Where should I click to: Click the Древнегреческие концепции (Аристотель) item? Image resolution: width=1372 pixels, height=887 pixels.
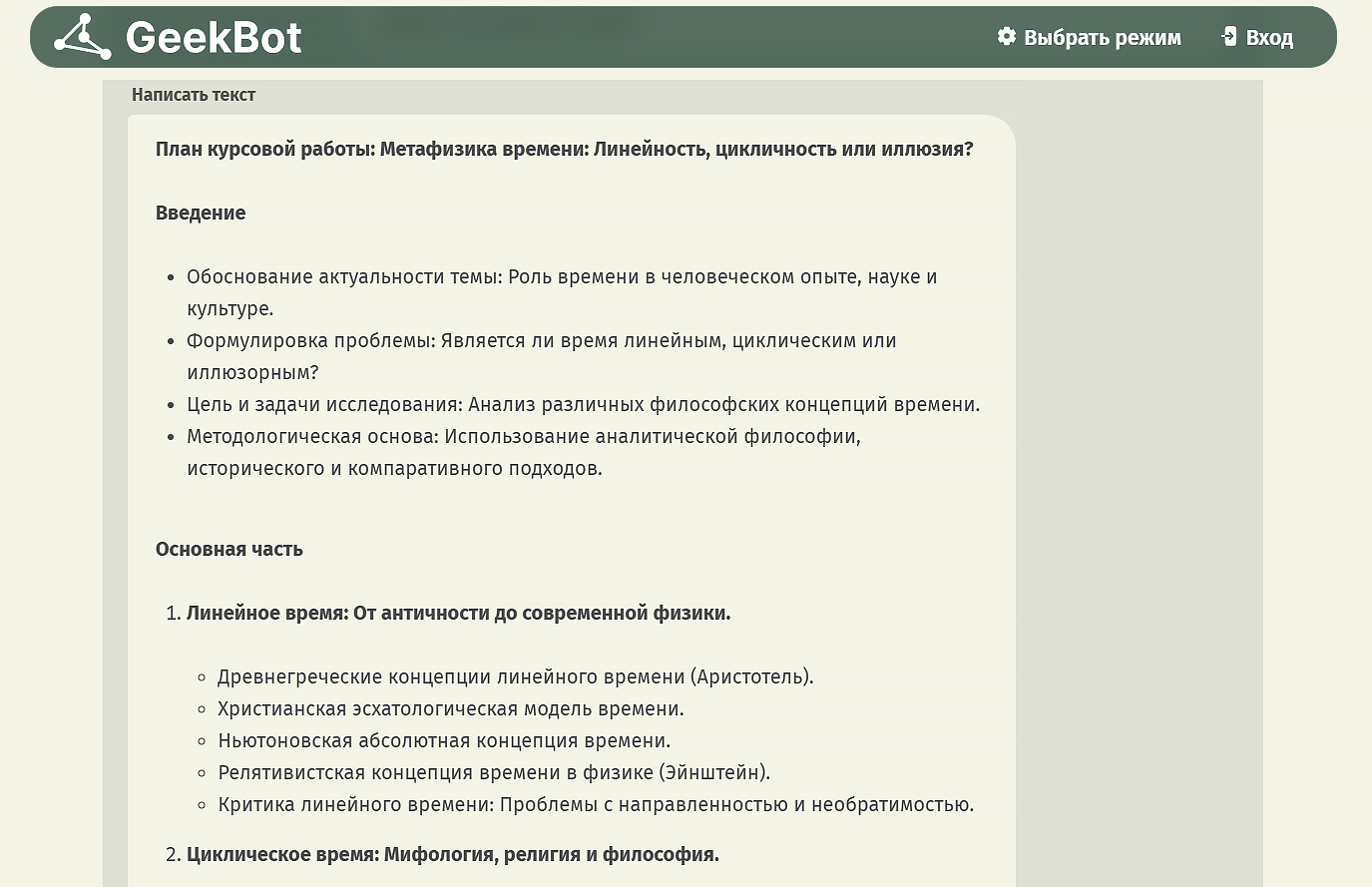515,677
